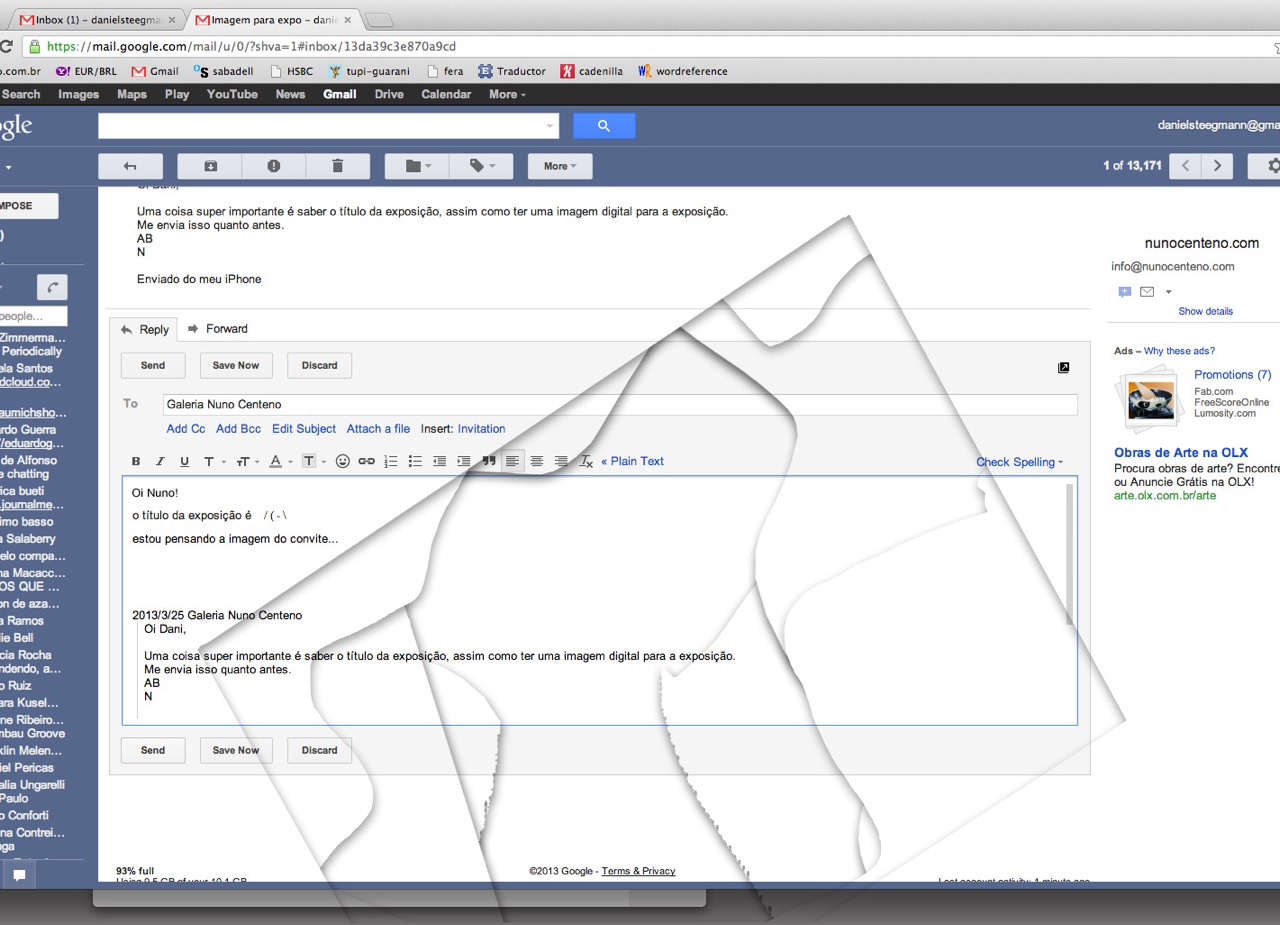
Task: Click the To recipient field
Action: tap(620, 405)
